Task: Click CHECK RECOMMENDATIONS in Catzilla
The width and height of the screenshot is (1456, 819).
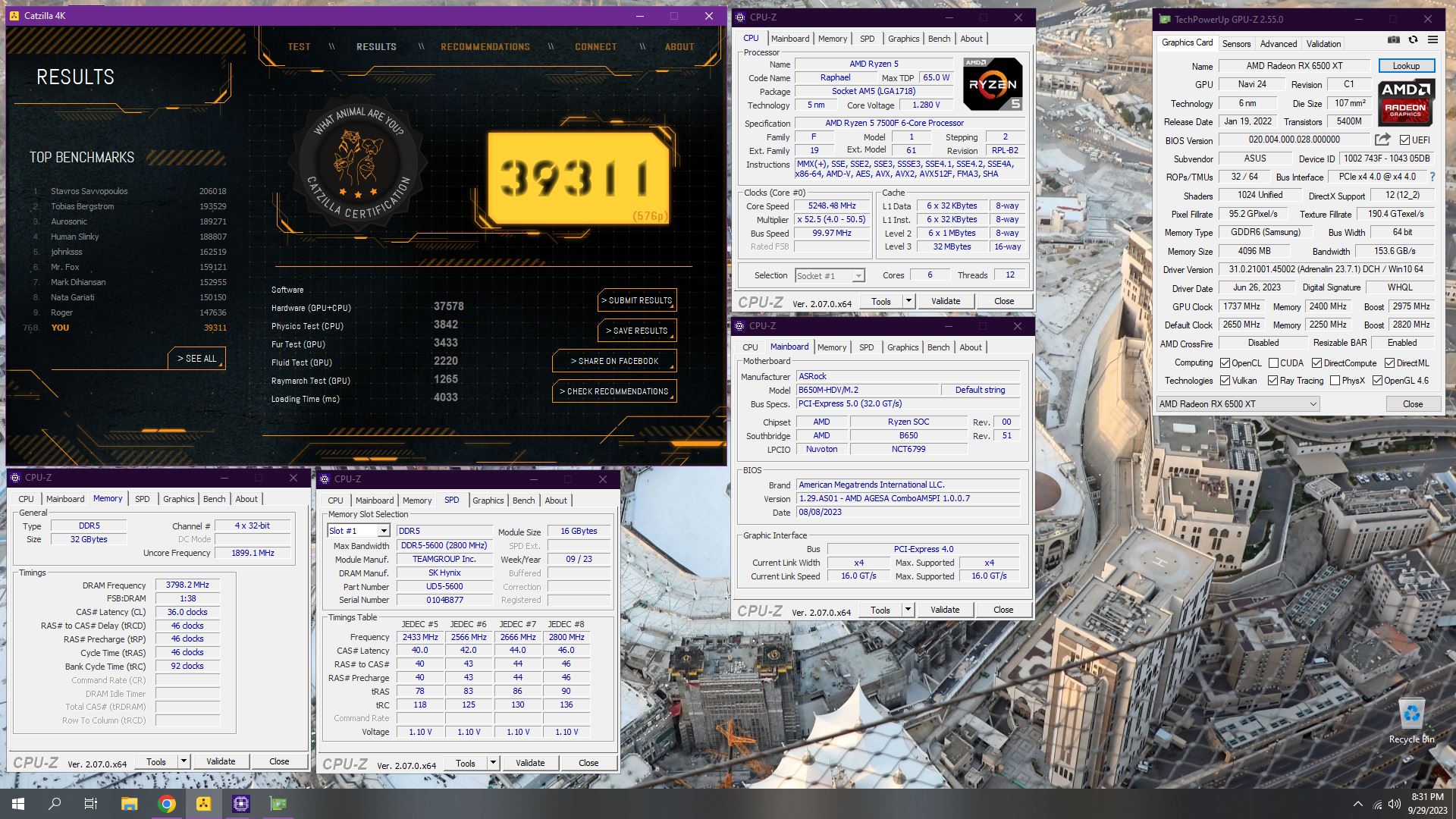Action: click(x=614, y=391)
